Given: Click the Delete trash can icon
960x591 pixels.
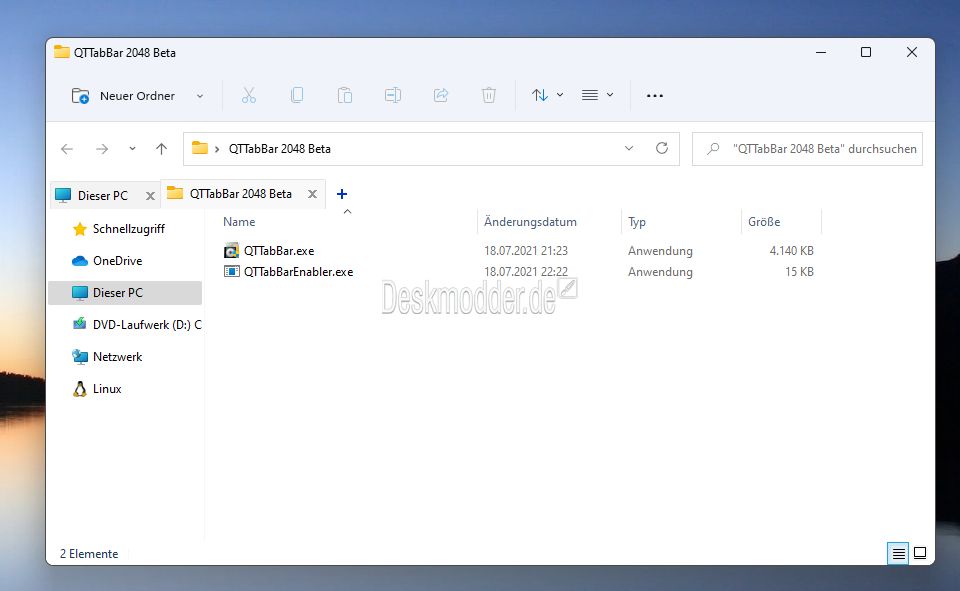Looking at the screenshot, I should click(x=489, y=96).
